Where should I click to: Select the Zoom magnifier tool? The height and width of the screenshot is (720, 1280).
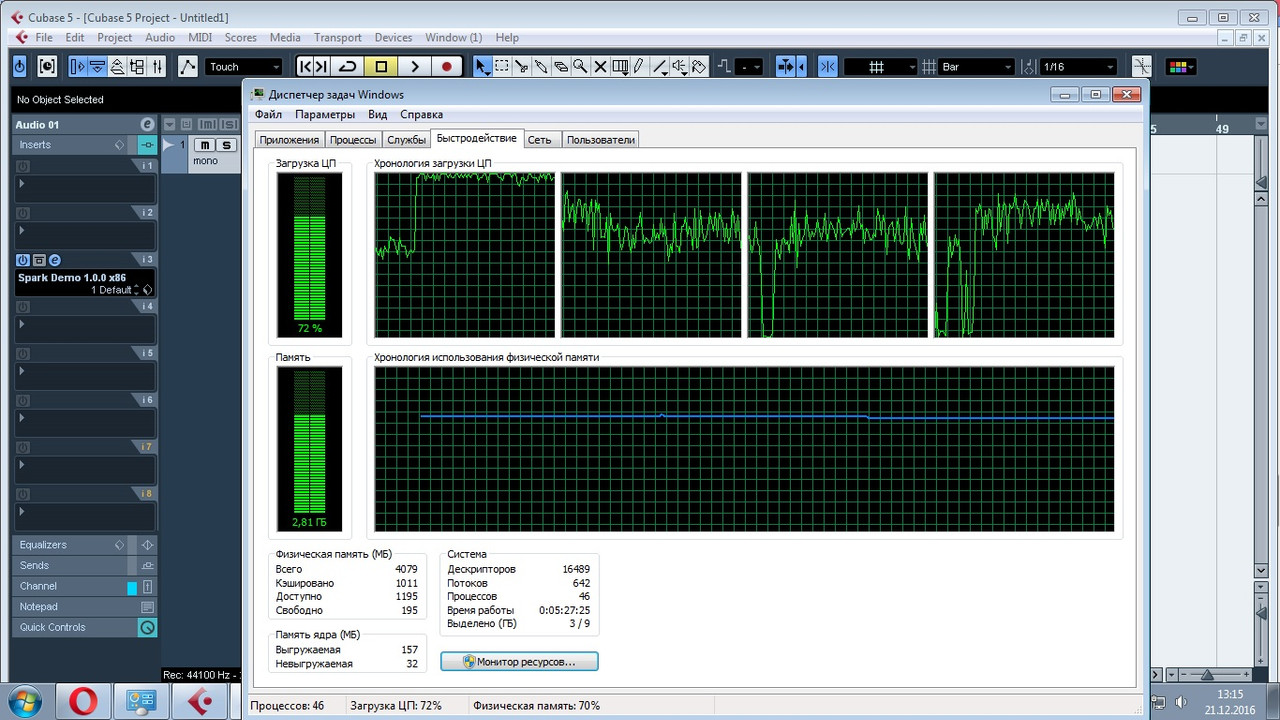coord(581,66)
